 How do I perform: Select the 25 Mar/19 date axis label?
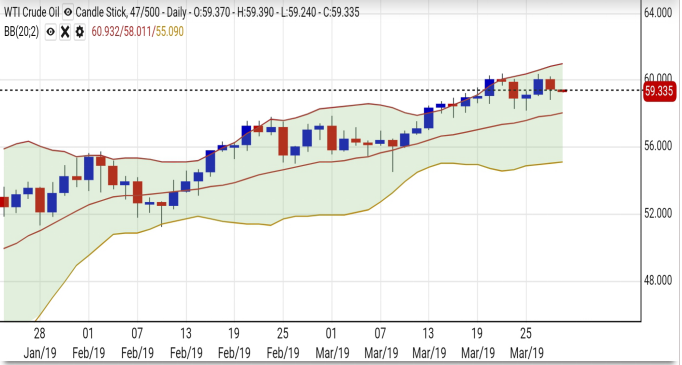tap(526, 343)
